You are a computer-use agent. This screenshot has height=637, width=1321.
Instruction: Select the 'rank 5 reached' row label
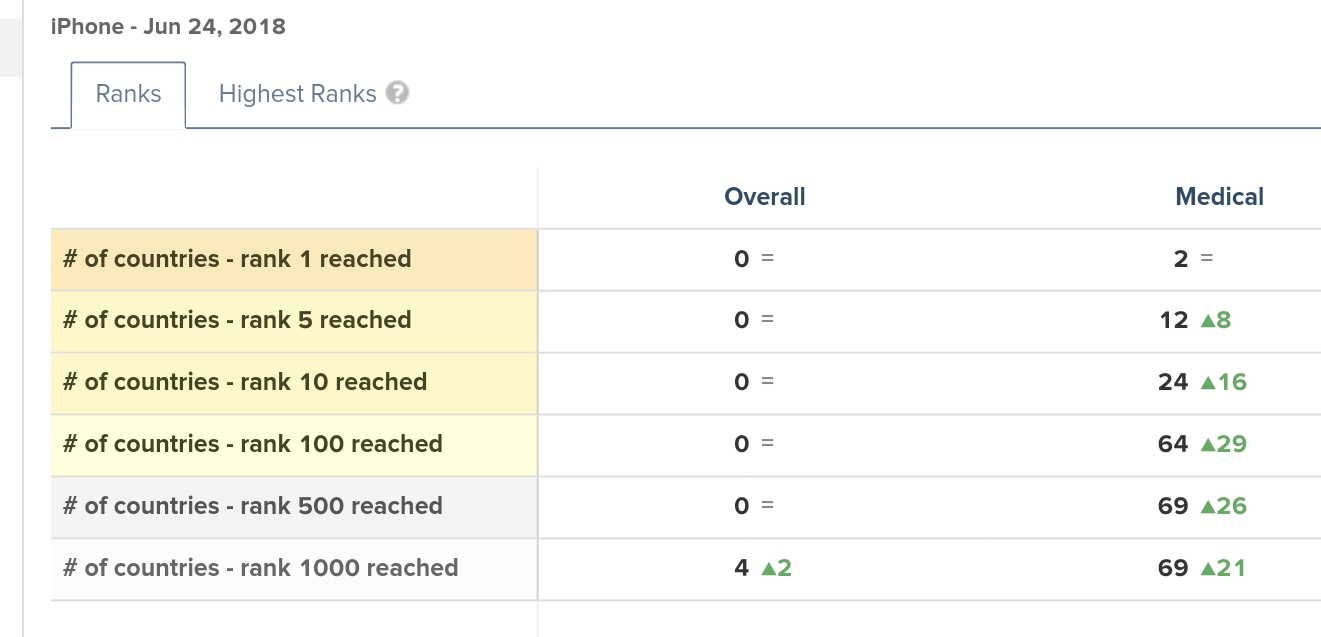pos(237,321)
